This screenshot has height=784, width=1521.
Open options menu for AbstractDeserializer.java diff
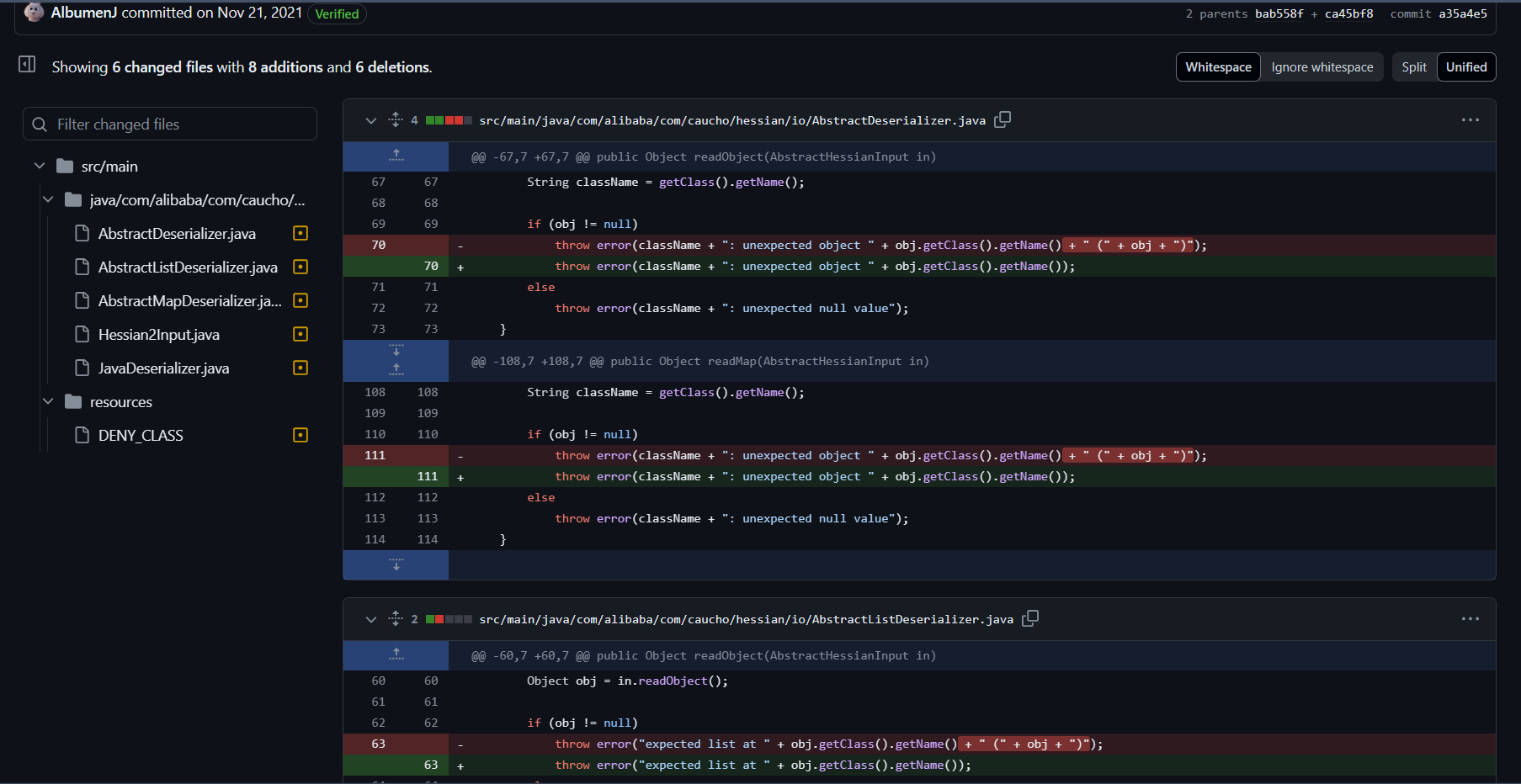tap(1470, 120)
